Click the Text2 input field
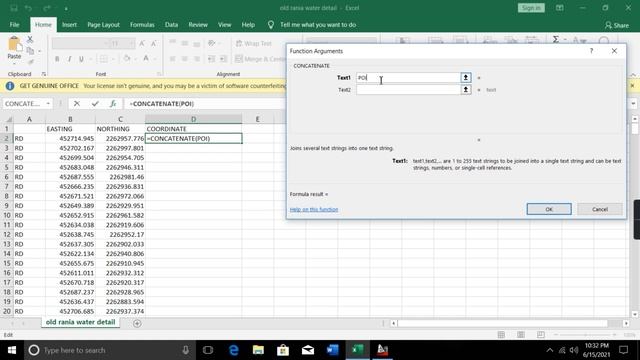 tap(408, 90)
